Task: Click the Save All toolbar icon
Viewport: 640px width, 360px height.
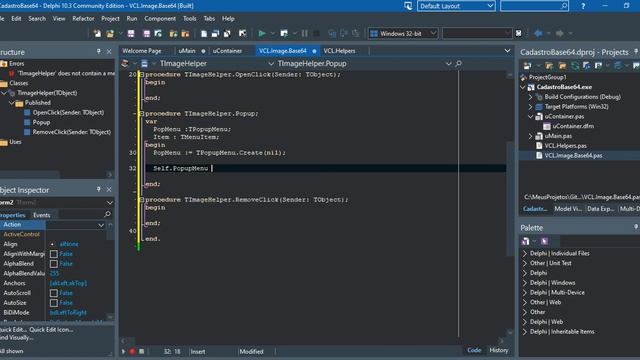Action: pos(147,33)
